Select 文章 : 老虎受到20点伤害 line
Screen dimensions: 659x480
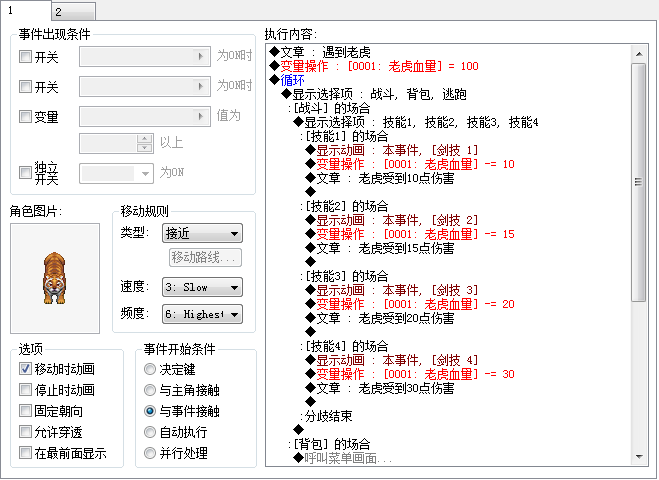[380, 318]
